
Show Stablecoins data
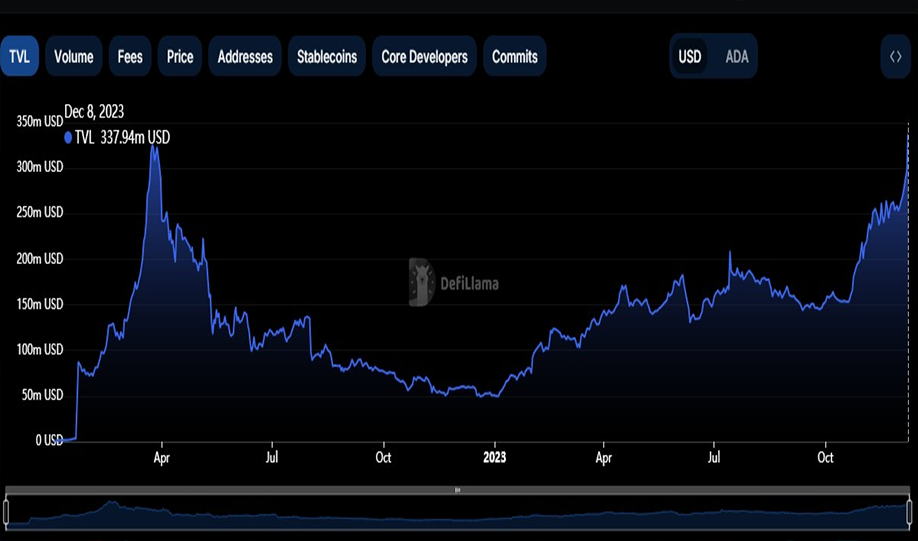(327, 56)
